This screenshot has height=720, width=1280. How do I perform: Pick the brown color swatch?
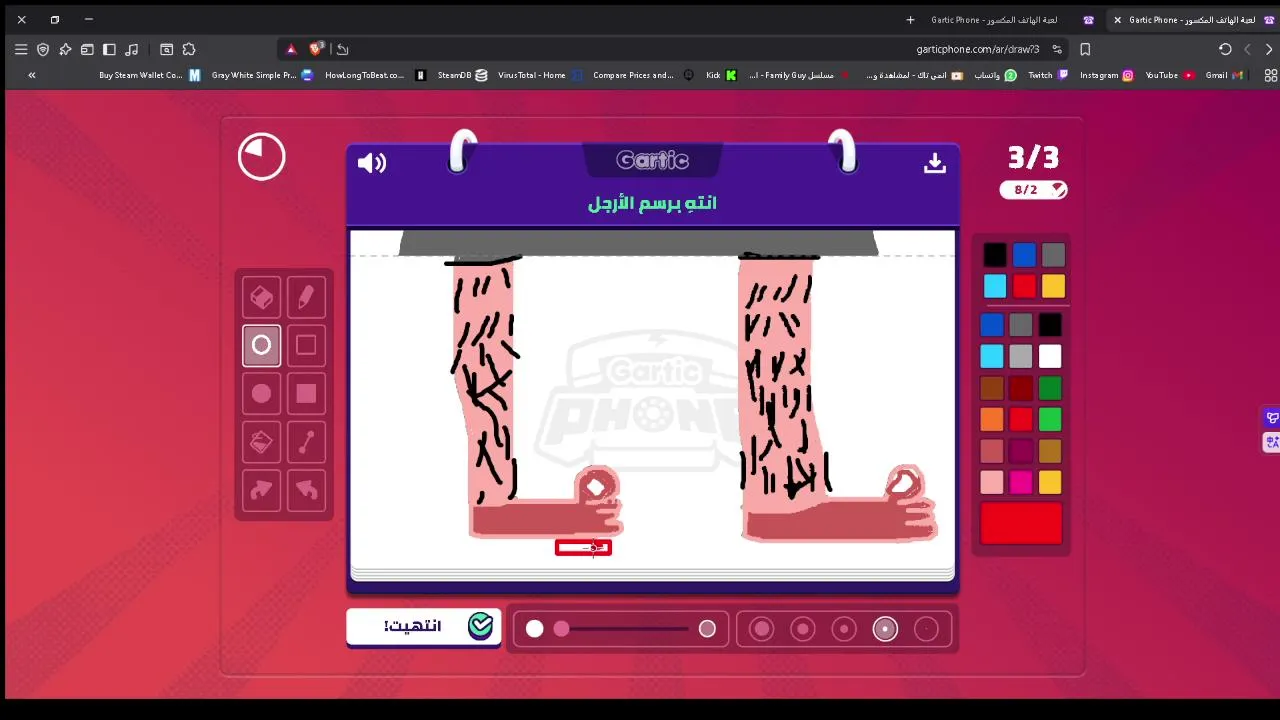(x=991, y=388)
